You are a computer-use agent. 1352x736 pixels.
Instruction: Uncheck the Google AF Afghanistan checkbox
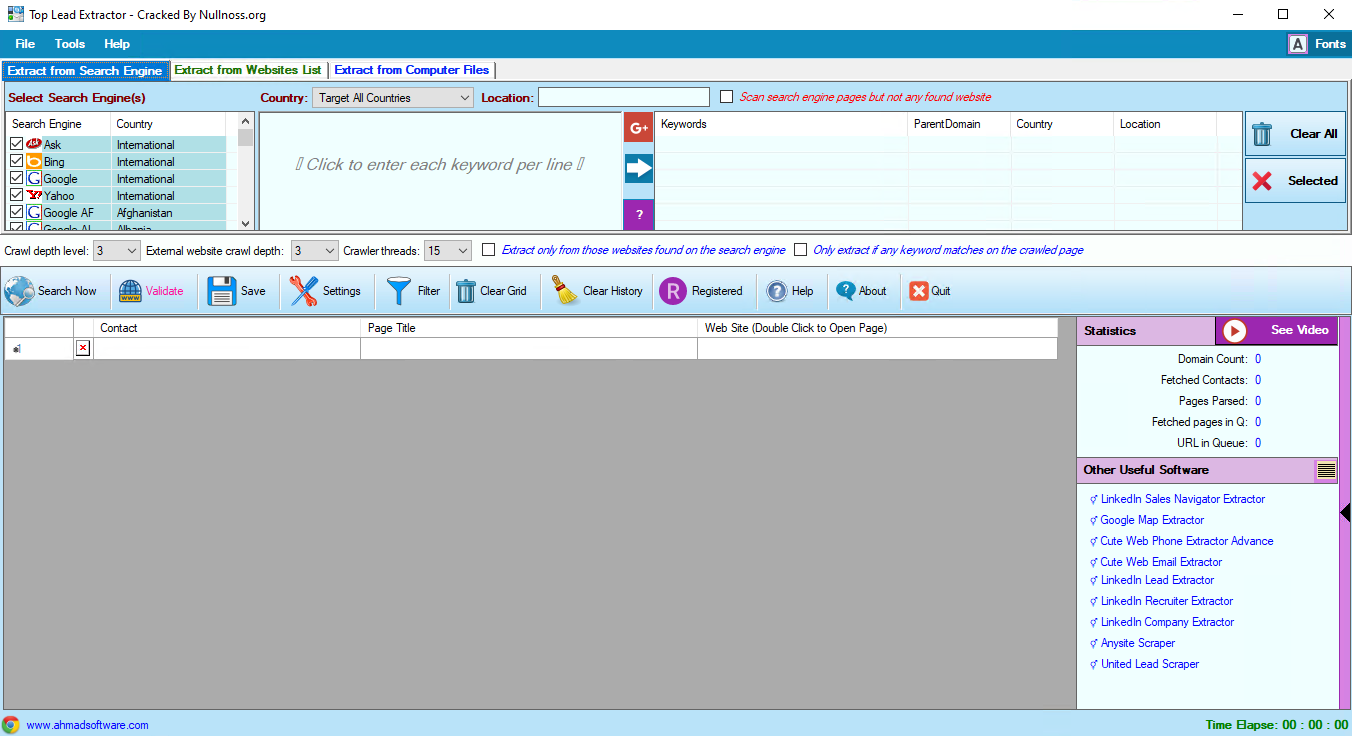(16, 213)
